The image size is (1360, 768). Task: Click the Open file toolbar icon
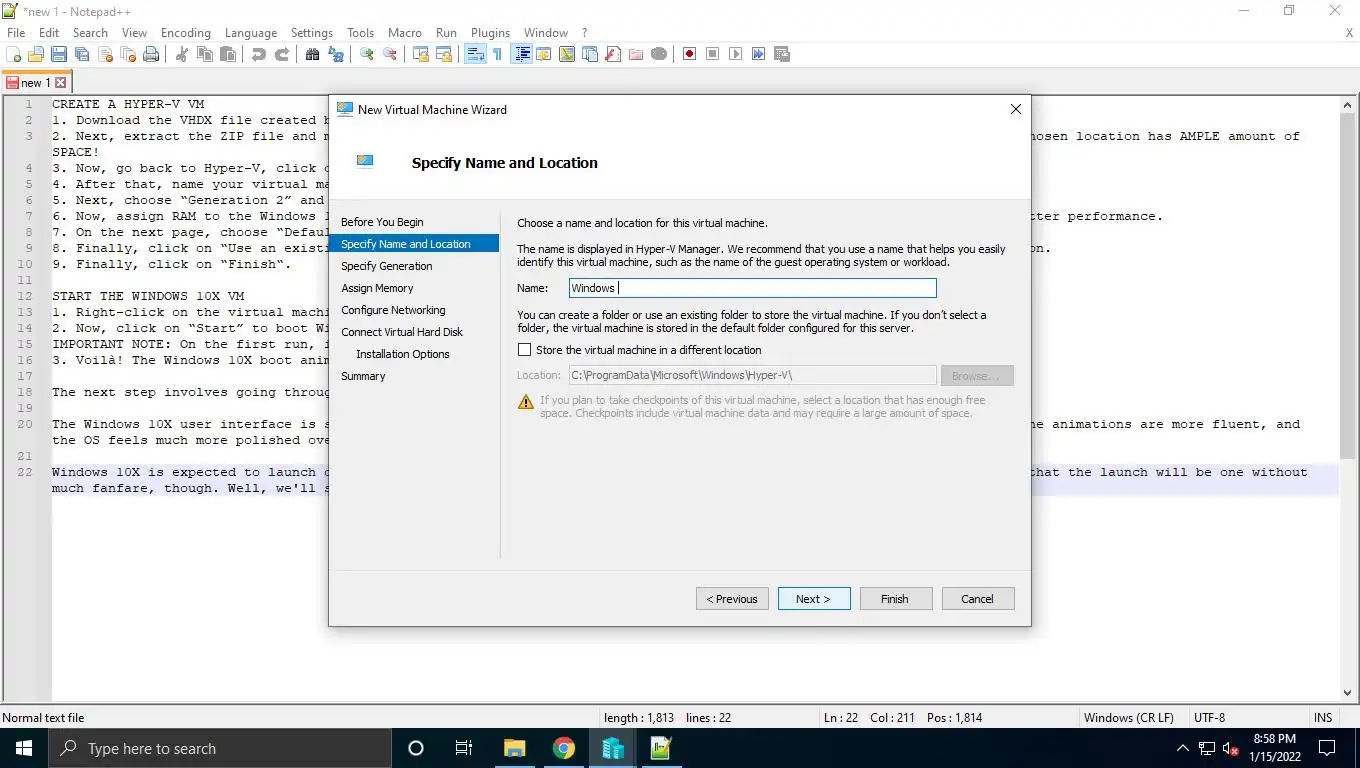tap(36, 54)
